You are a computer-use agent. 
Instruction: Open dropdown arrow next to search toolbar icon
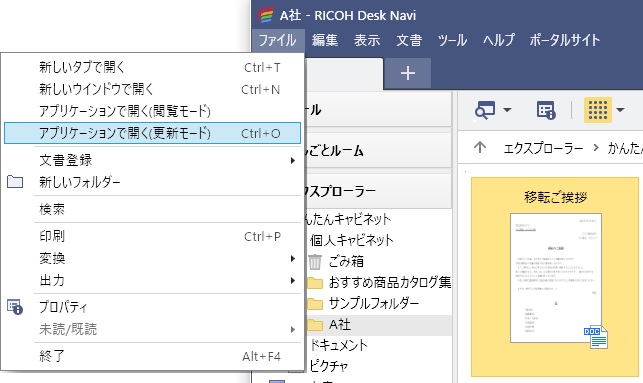507,110
